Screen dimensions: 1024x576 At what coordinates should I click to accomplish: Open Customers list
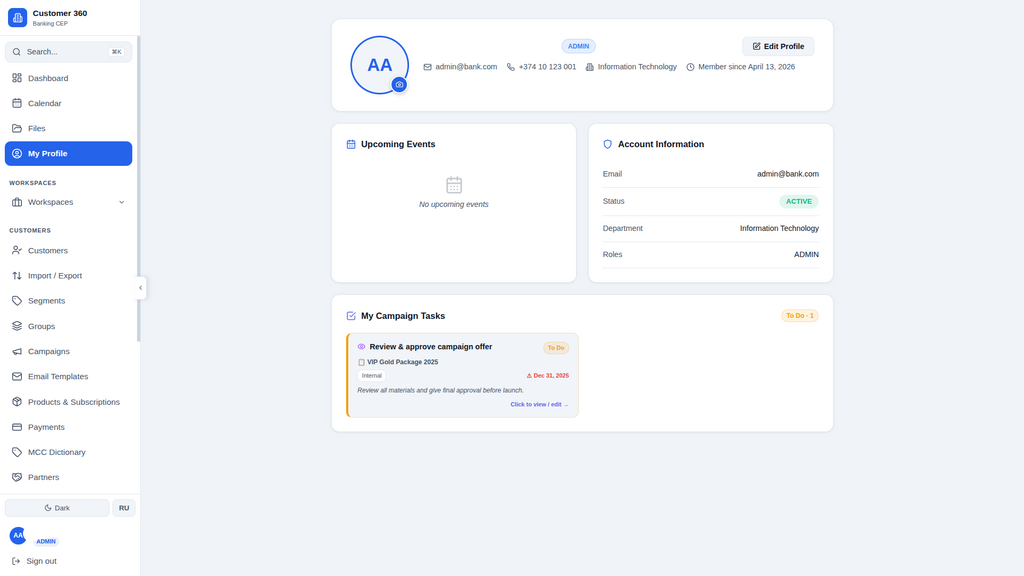pyautogui.click(x=69, y=251)
